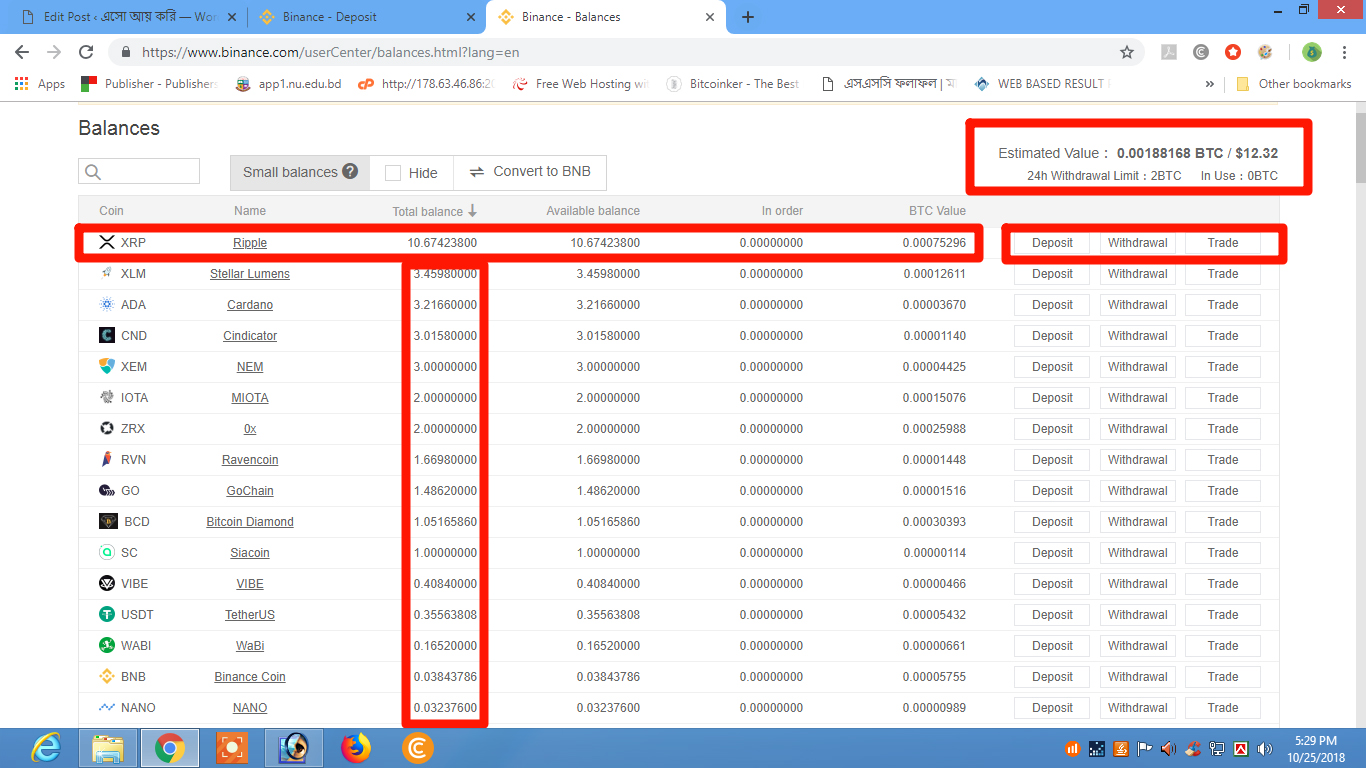Viewport: 1366px width, 768px height.
Task: Open the red star extension icon
Action: pos(1233,52)
